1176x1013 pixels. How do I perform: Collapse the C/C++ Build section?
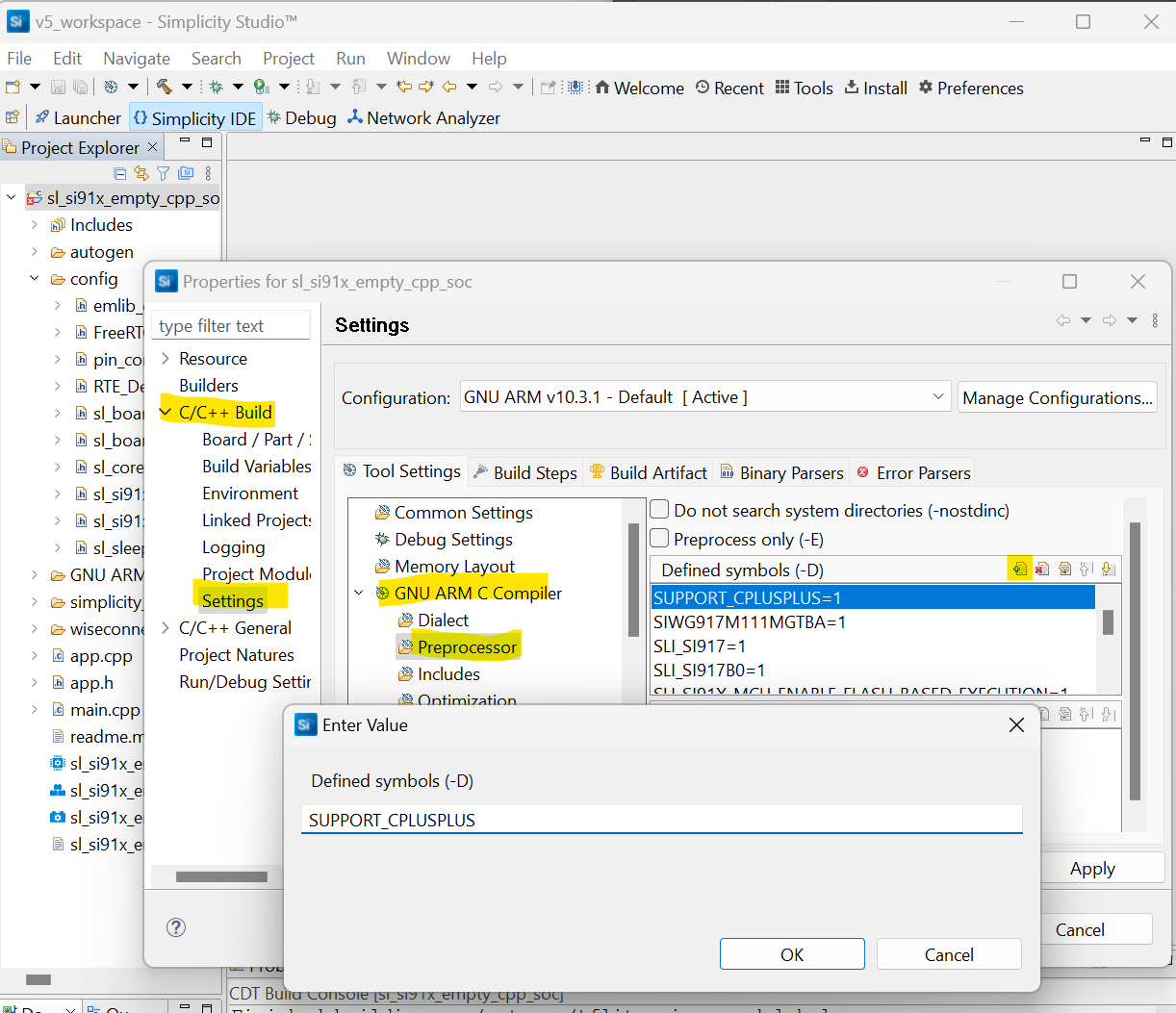tap(166, 412)
